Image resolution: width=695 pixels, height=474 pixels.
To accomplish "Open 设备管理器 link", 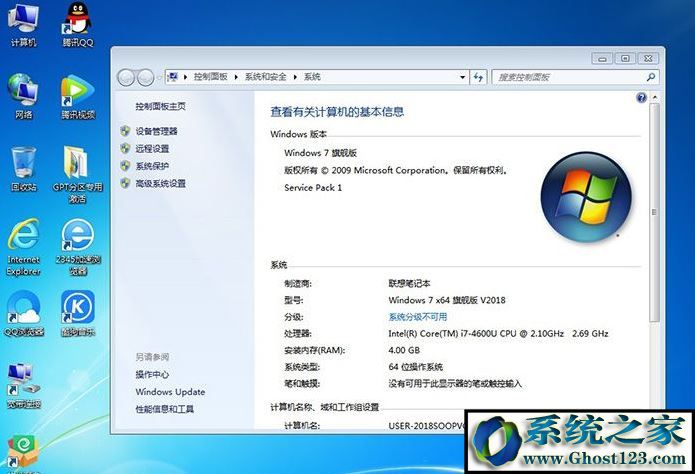I will (156, 131).
